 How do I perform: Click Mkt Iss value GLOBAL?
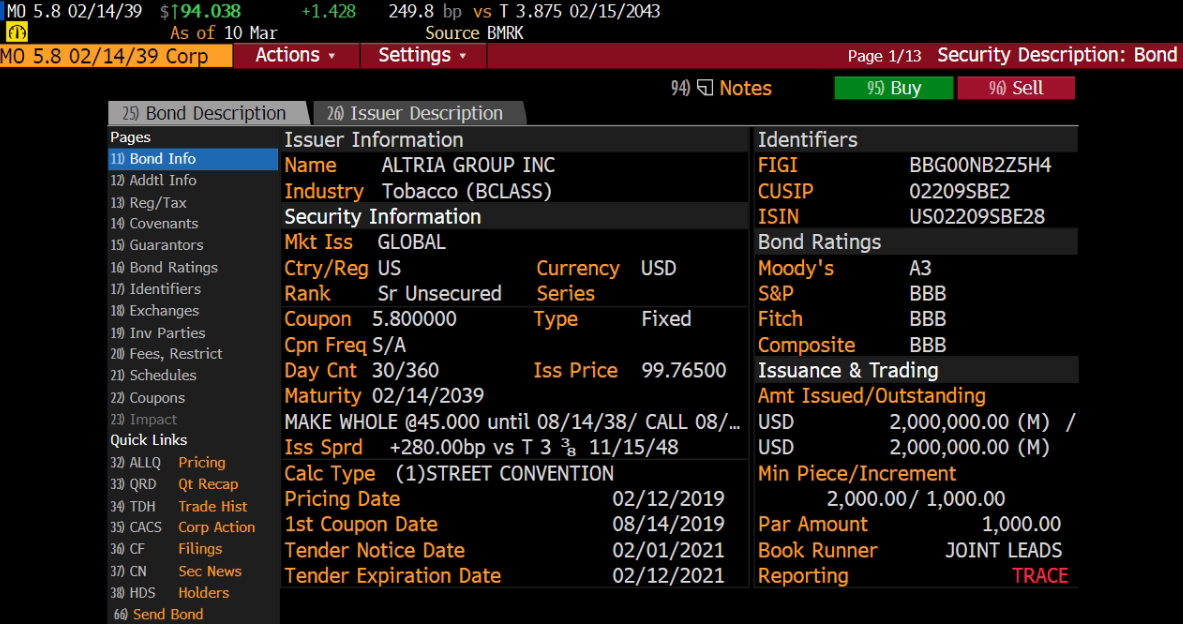point(411,242)
